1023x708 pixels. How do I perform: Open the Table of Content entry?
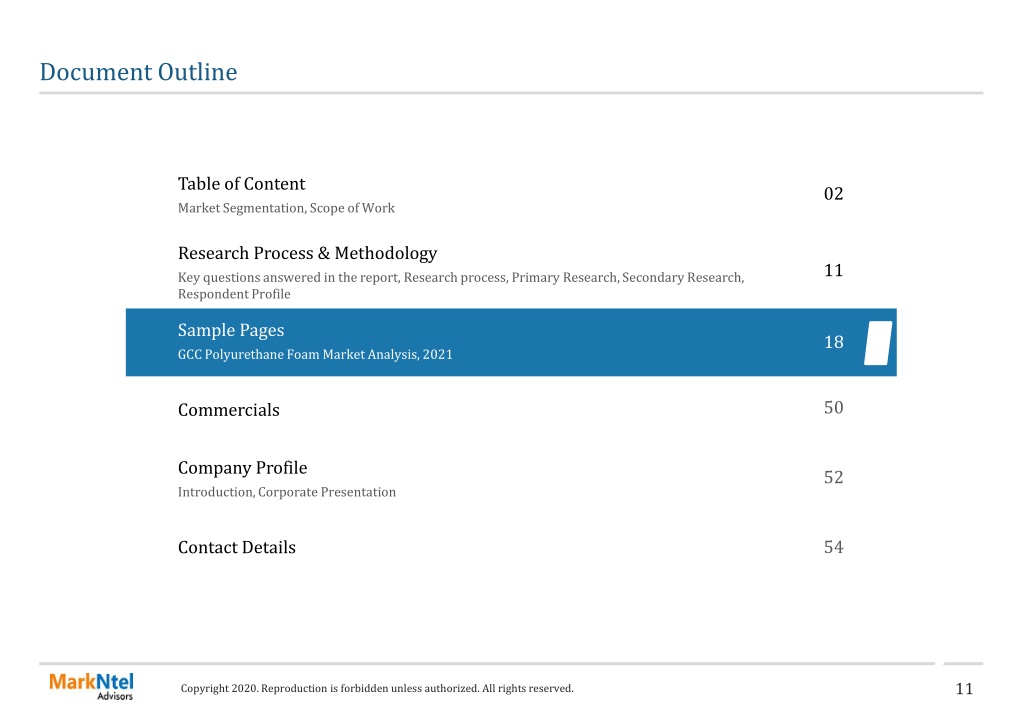pyautogui.click(x=241, y=184)
